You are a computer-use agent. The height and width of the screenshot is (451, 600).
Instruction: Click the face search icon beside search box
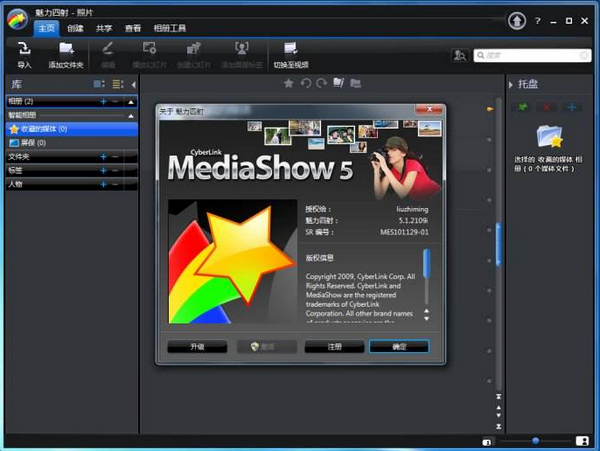[x=459, y=55]
